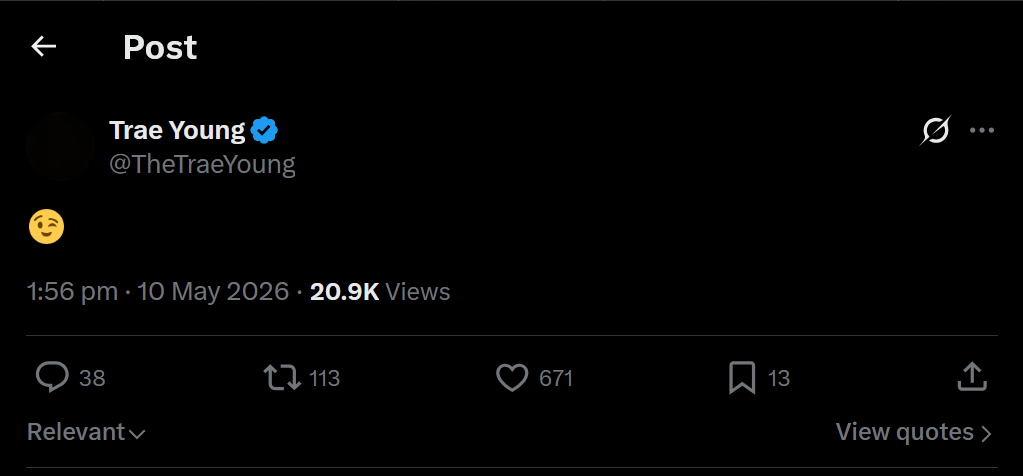The width and height of the screenshot is (1023, 476).
Task: Click the Grok slashed-circle icon
Action: point(935,130)
